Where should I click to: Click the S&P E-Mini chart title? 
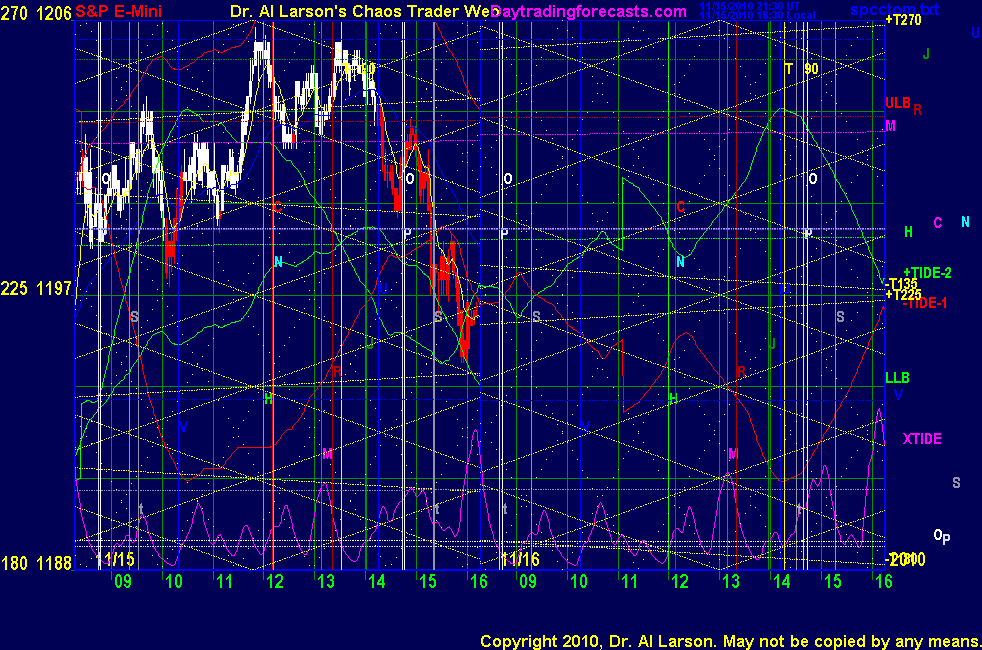[x=118, y=11]
